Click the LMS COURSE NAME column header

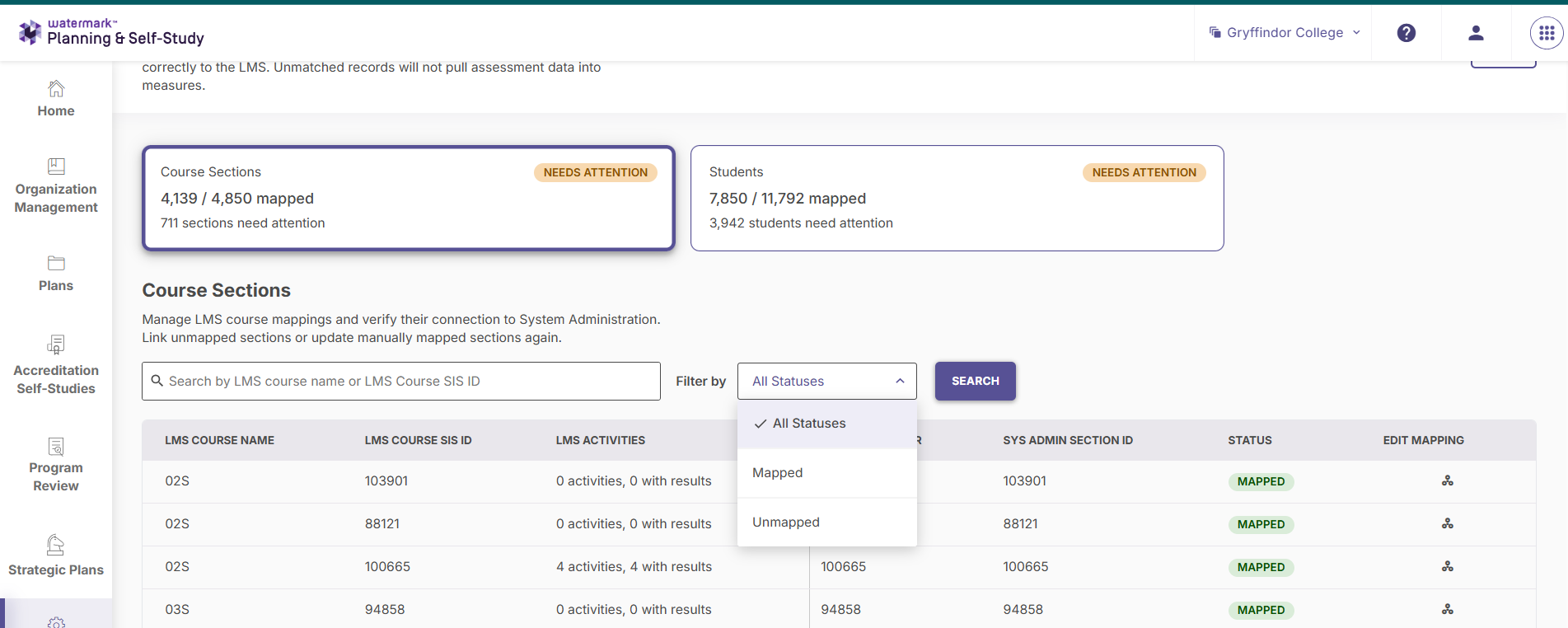click(x=219, y=440)
